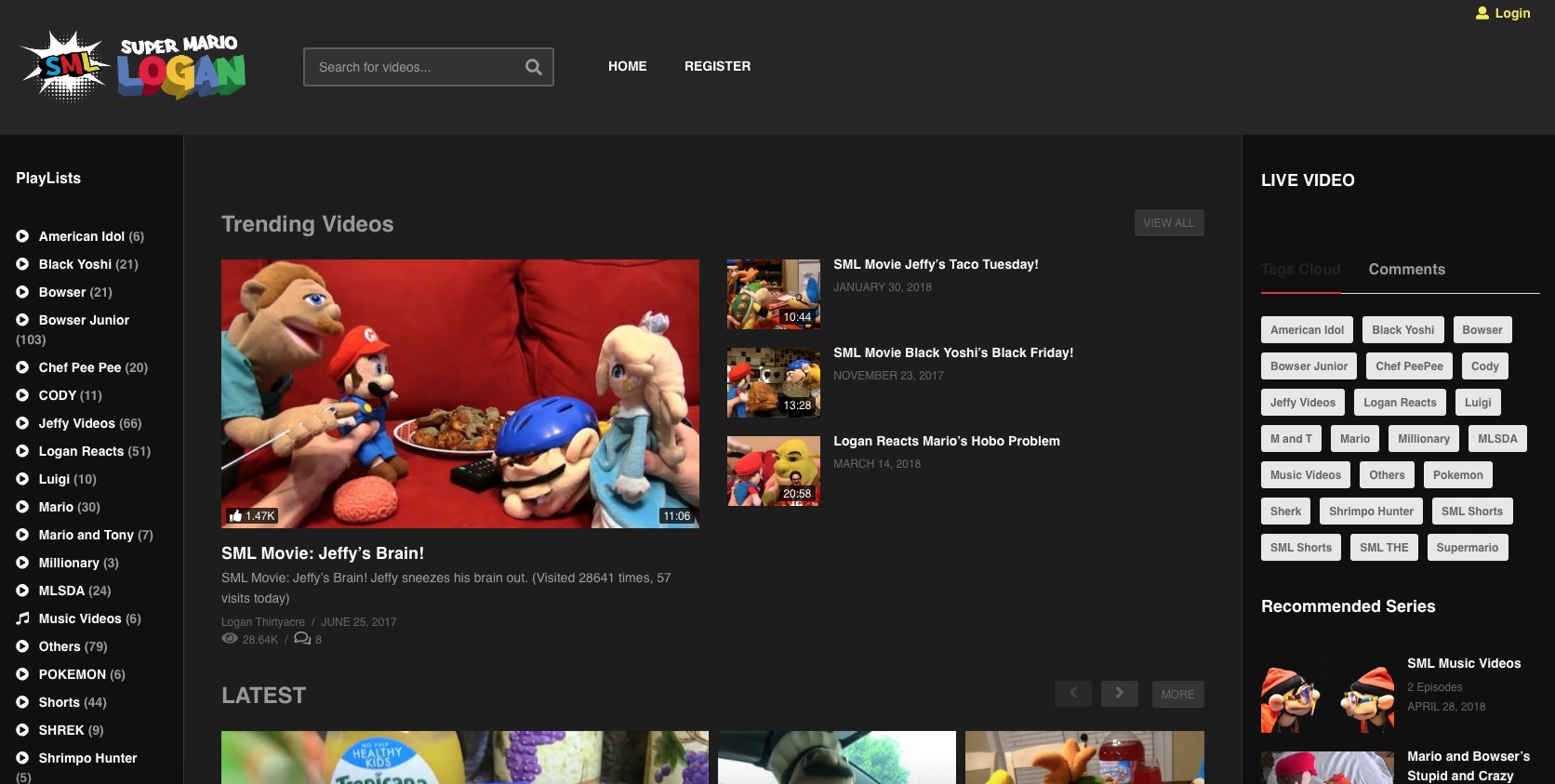Click the play icon beside Mario and Tony
This screenshot has width=1555, height=784.
pos(22,535)
